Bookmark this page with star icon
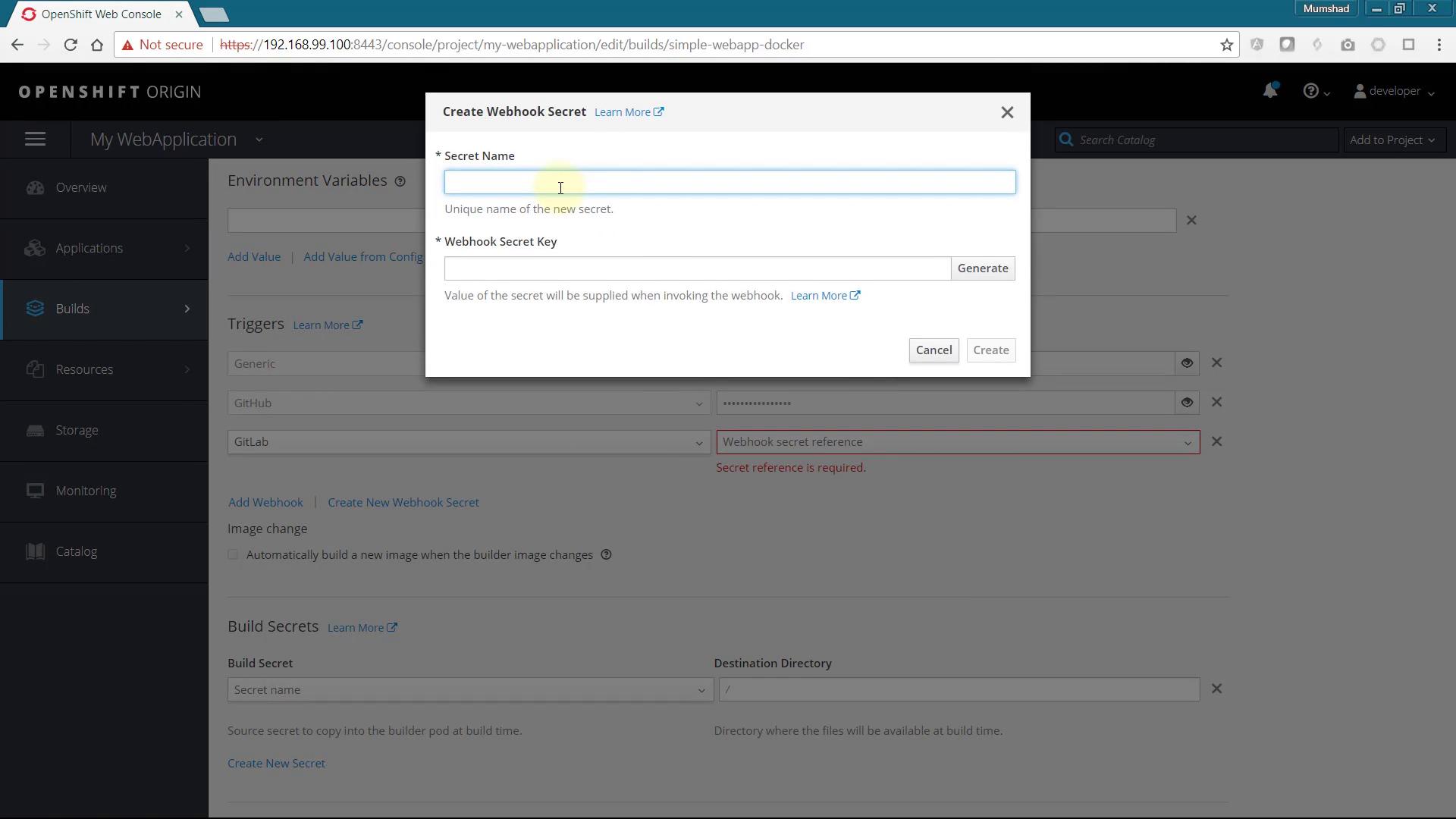The width and height of the screenshot is (1456, 819). 1226,45
